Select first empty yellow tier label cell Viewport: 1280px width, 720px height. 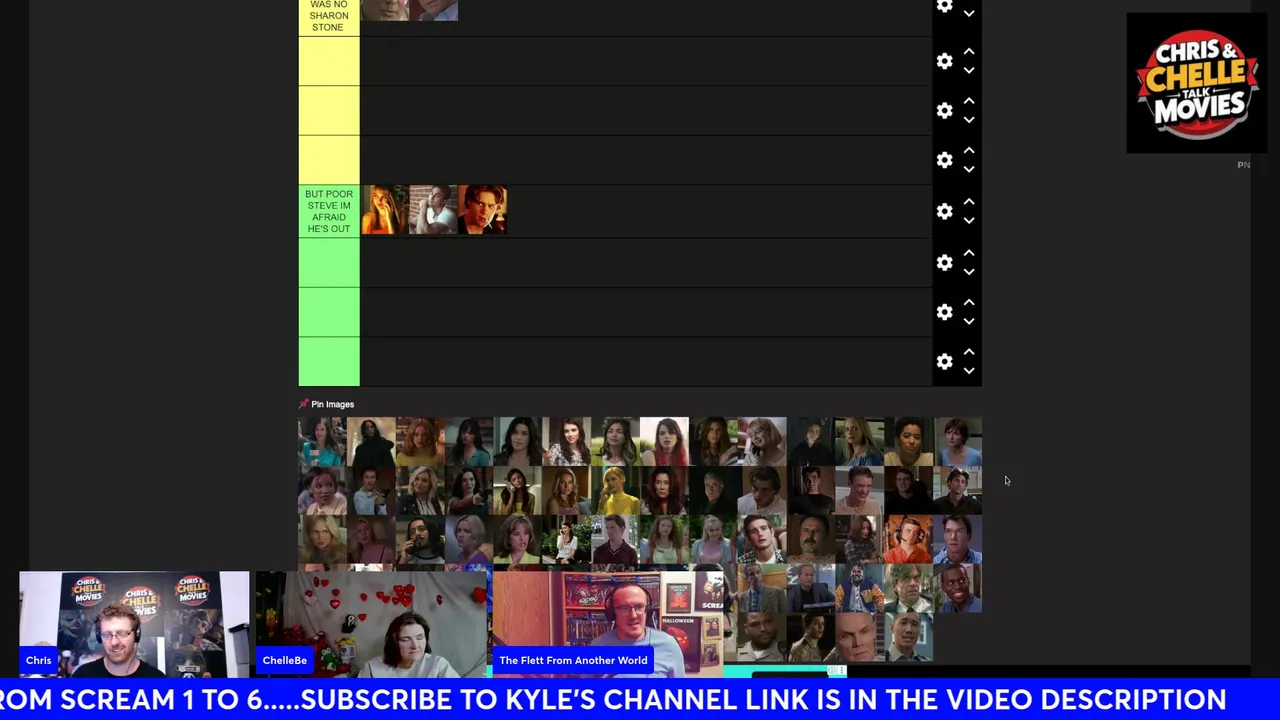tap(329, 61)
